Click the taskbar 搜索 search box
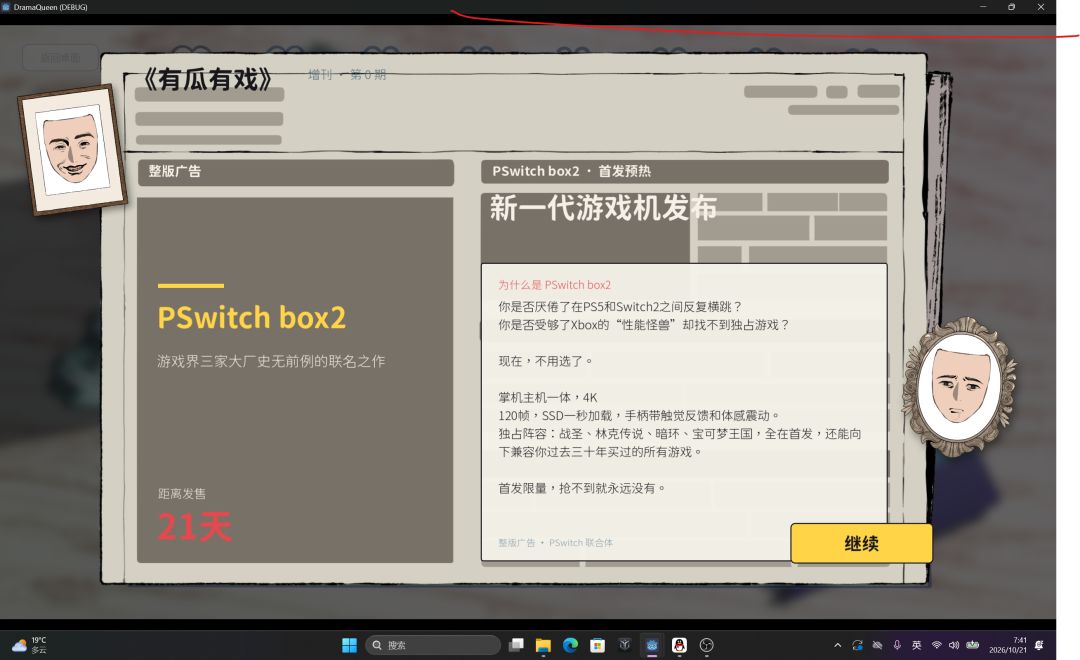This screenshot has height=660, width=1080. [x=433, y=645]
